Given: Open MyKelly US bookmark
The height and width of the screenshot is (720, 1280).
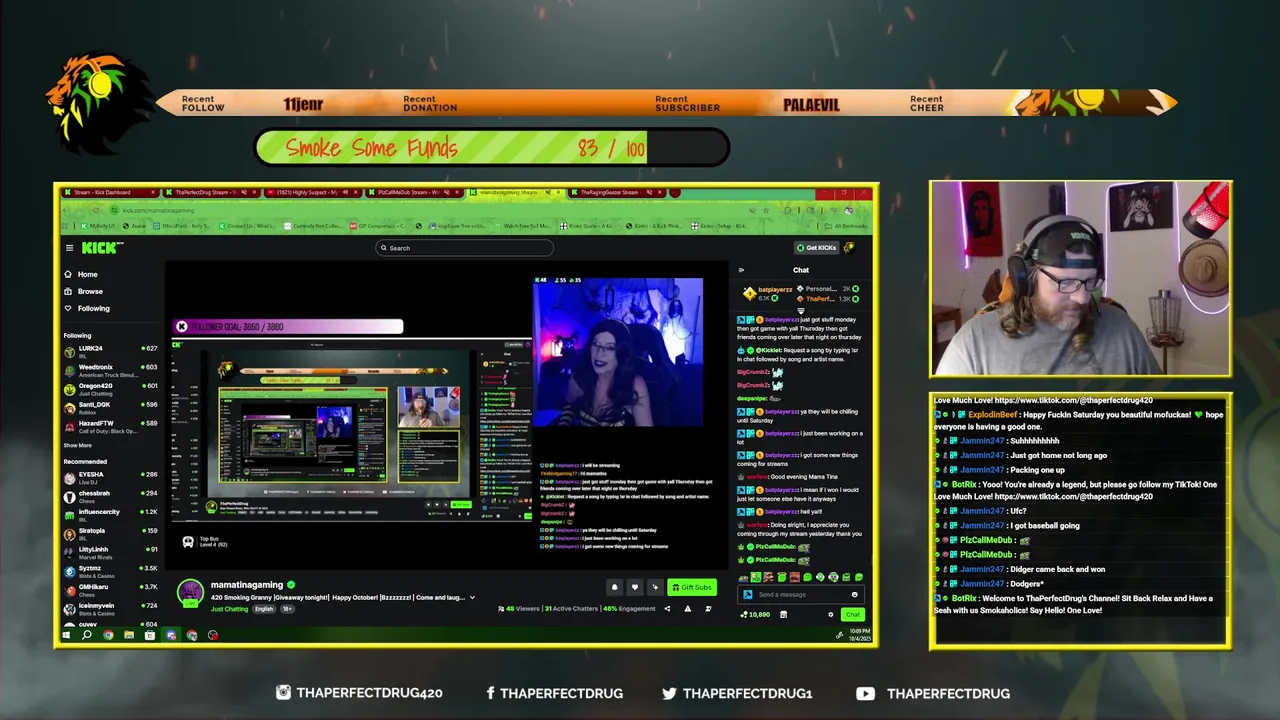Looking at the screenshot, I should click(100, 226).
